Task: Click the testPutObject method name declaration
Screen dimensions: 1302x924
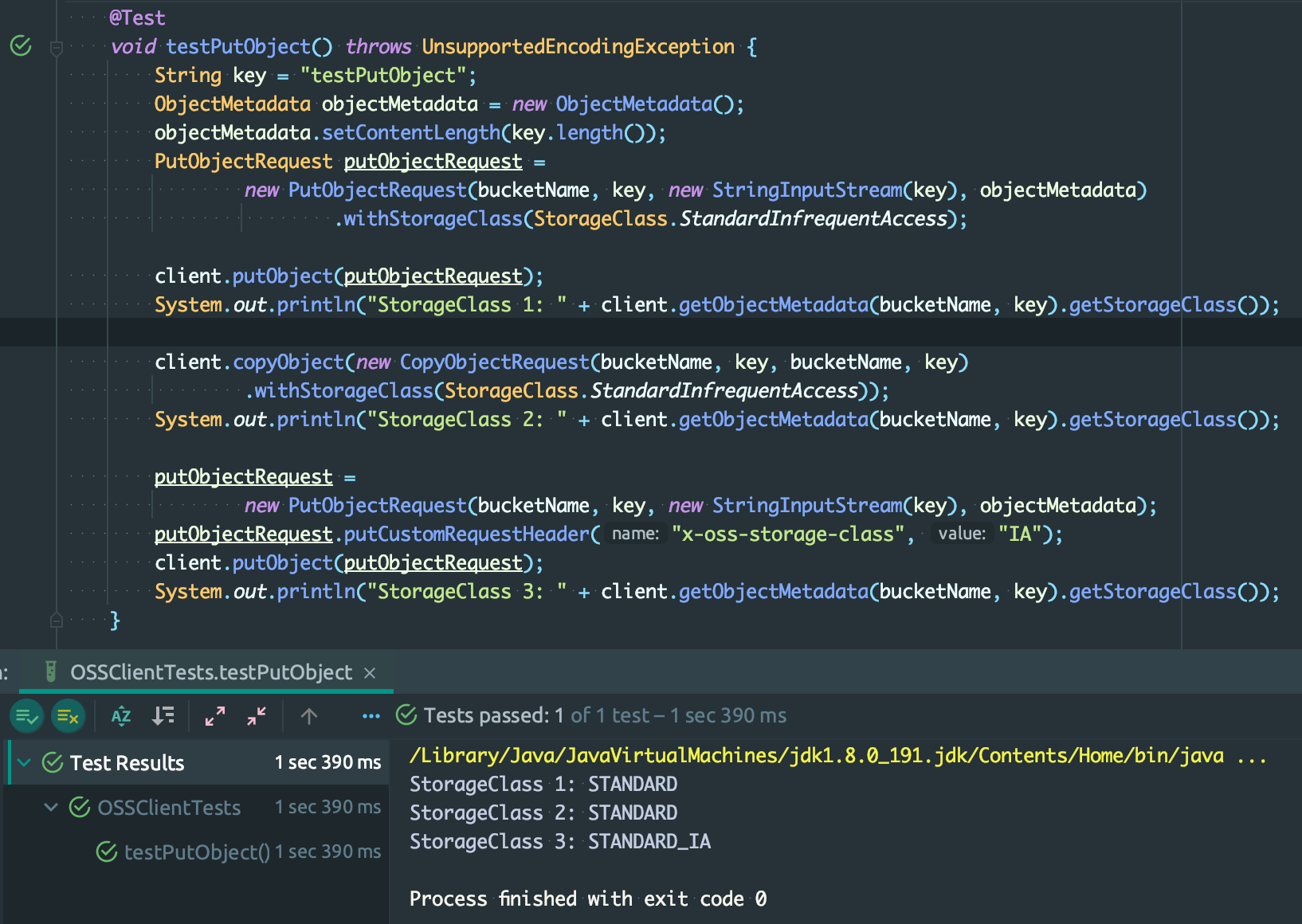Action: (x=238, y=46)
